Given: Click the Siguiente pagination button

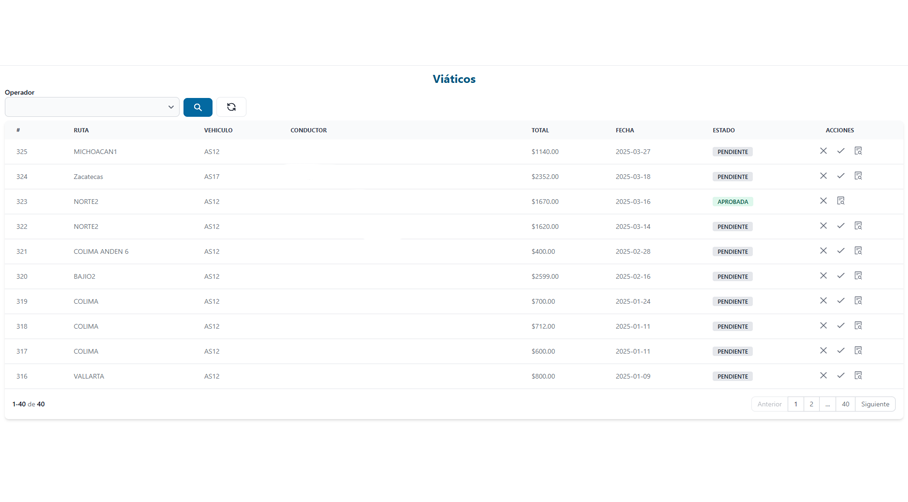Looking at the screenshot, I should coord(875,404).
